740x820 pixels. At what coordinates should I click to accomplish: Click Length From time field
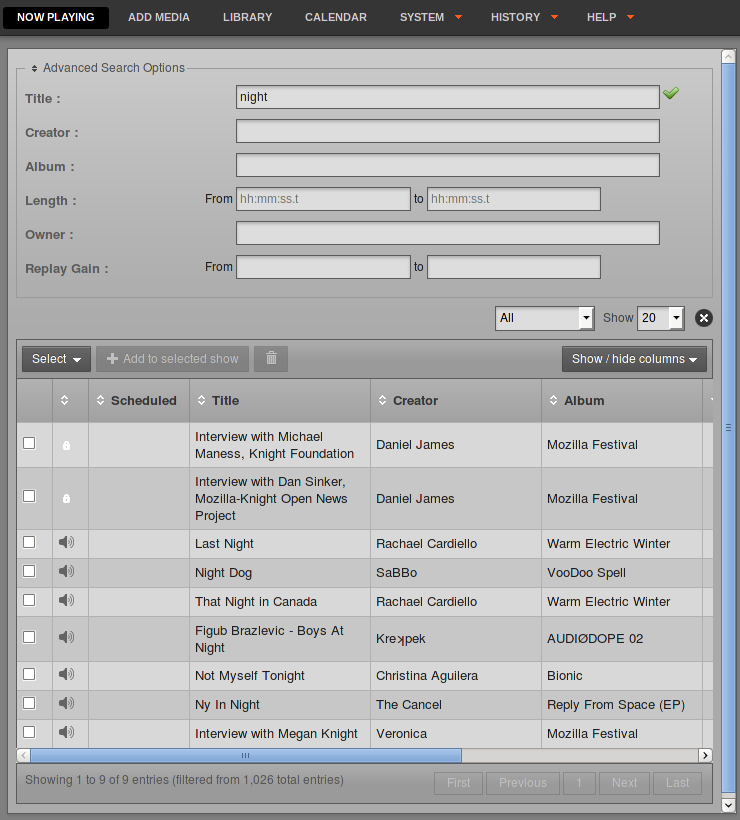click(x=323, y=199)
